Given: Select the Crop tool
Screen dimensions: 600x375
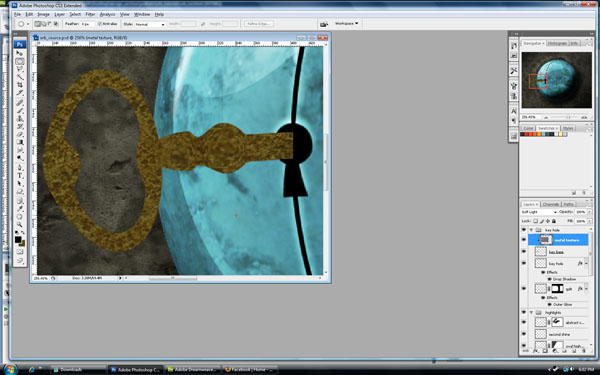Looking at the screenshot, I should pyautogui.click(x=20, y=85).
